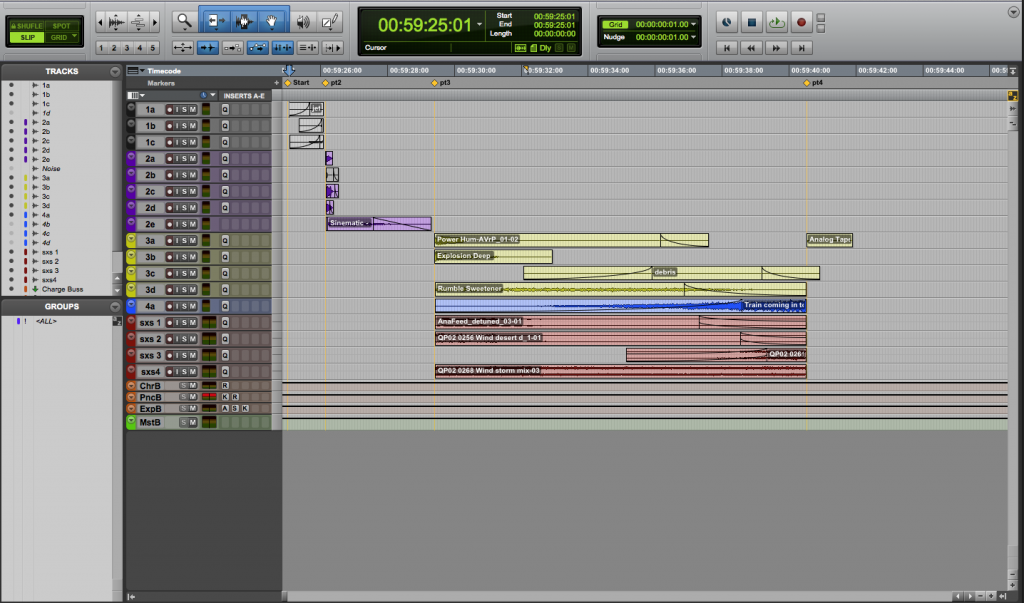Stop playback with the Stop button
This screenshot has width=1024, height=603.
753,23
